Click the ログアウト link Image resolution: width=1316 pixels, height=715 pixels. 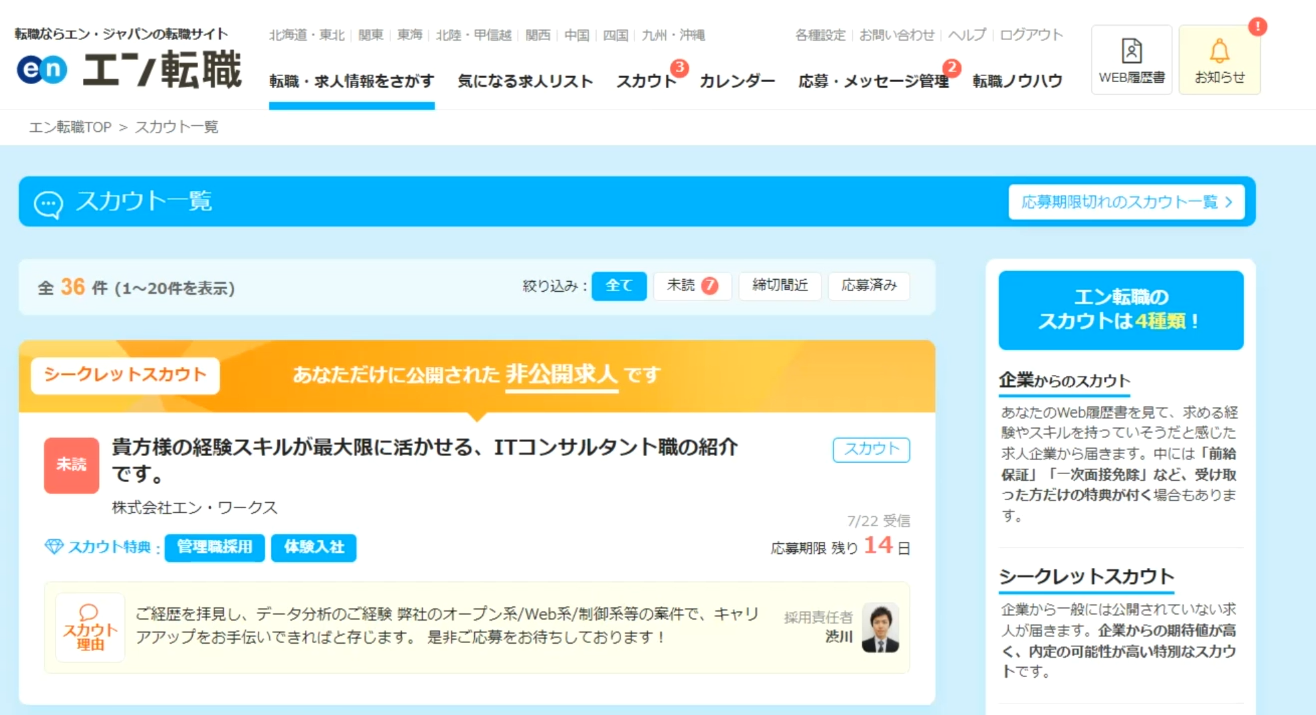pos(1031,35)
